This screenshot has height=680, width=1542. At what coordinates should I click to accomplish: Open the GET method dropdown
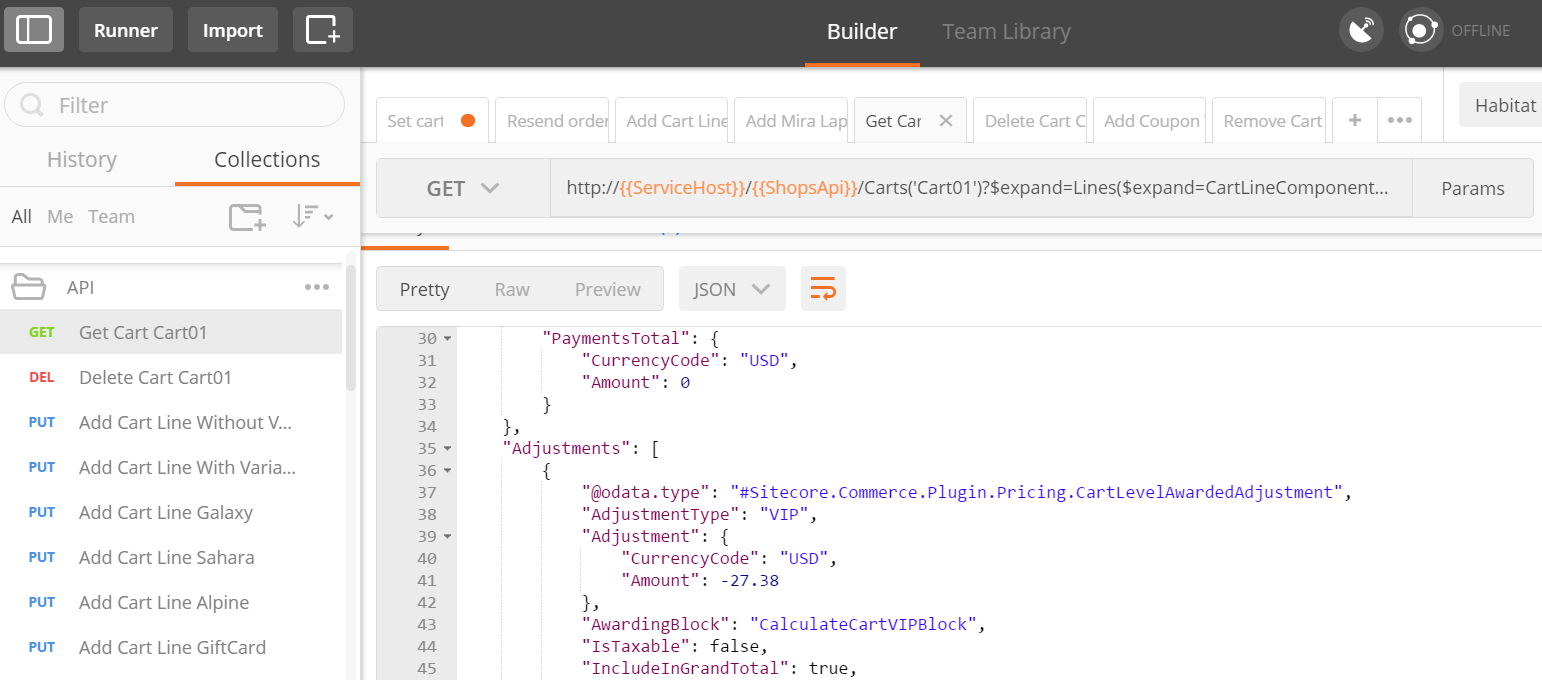pyautogui.click(x=463, y=188)
